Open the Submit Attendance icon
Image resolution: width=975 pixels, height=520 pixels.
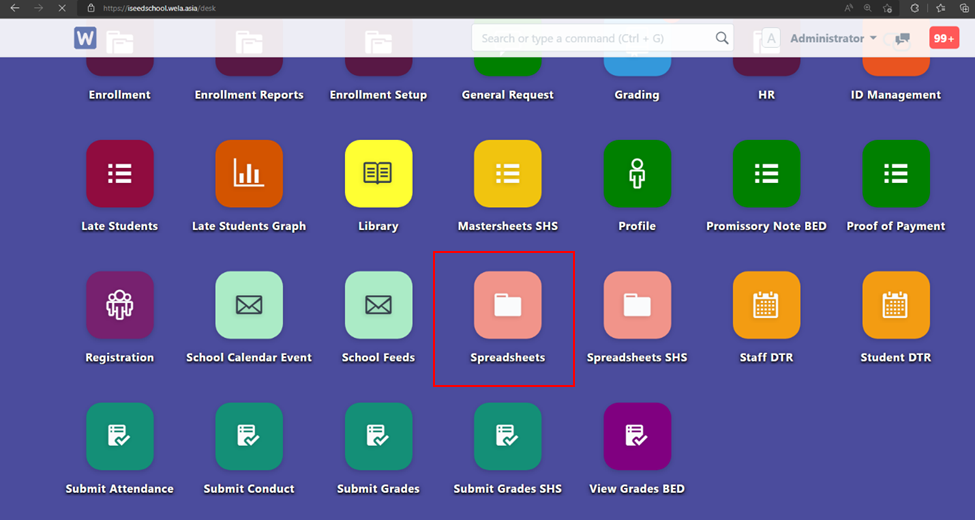point(120,436)
